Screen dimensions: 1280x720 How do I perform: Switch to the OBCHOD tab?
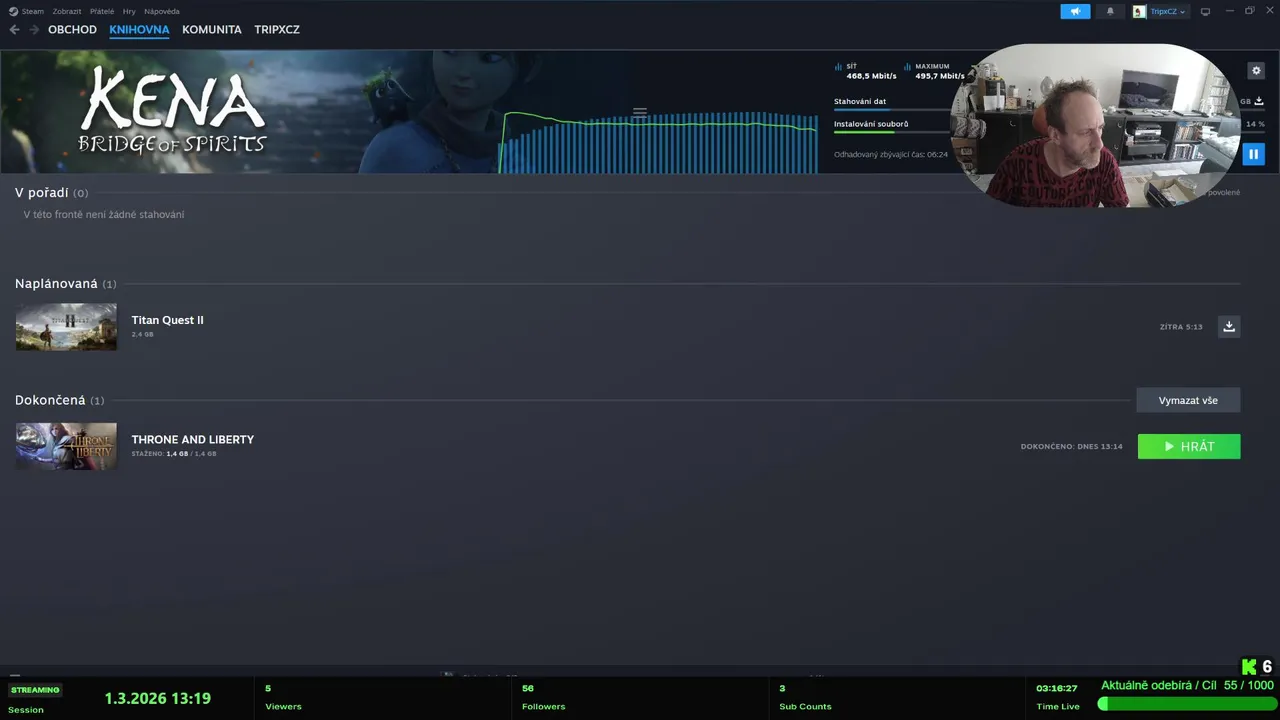coord(72,30)
